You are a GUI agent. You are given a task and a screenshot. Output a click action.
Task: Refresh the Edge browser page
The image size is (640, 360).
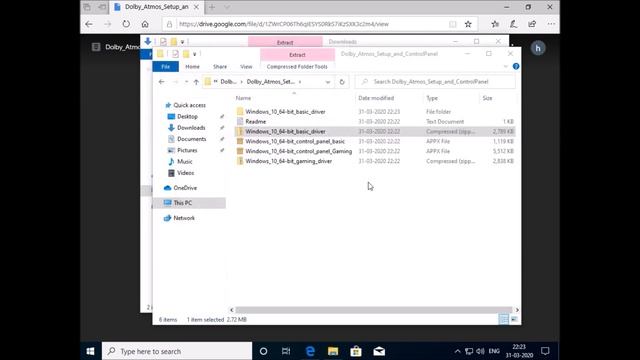tap(126, 24)
